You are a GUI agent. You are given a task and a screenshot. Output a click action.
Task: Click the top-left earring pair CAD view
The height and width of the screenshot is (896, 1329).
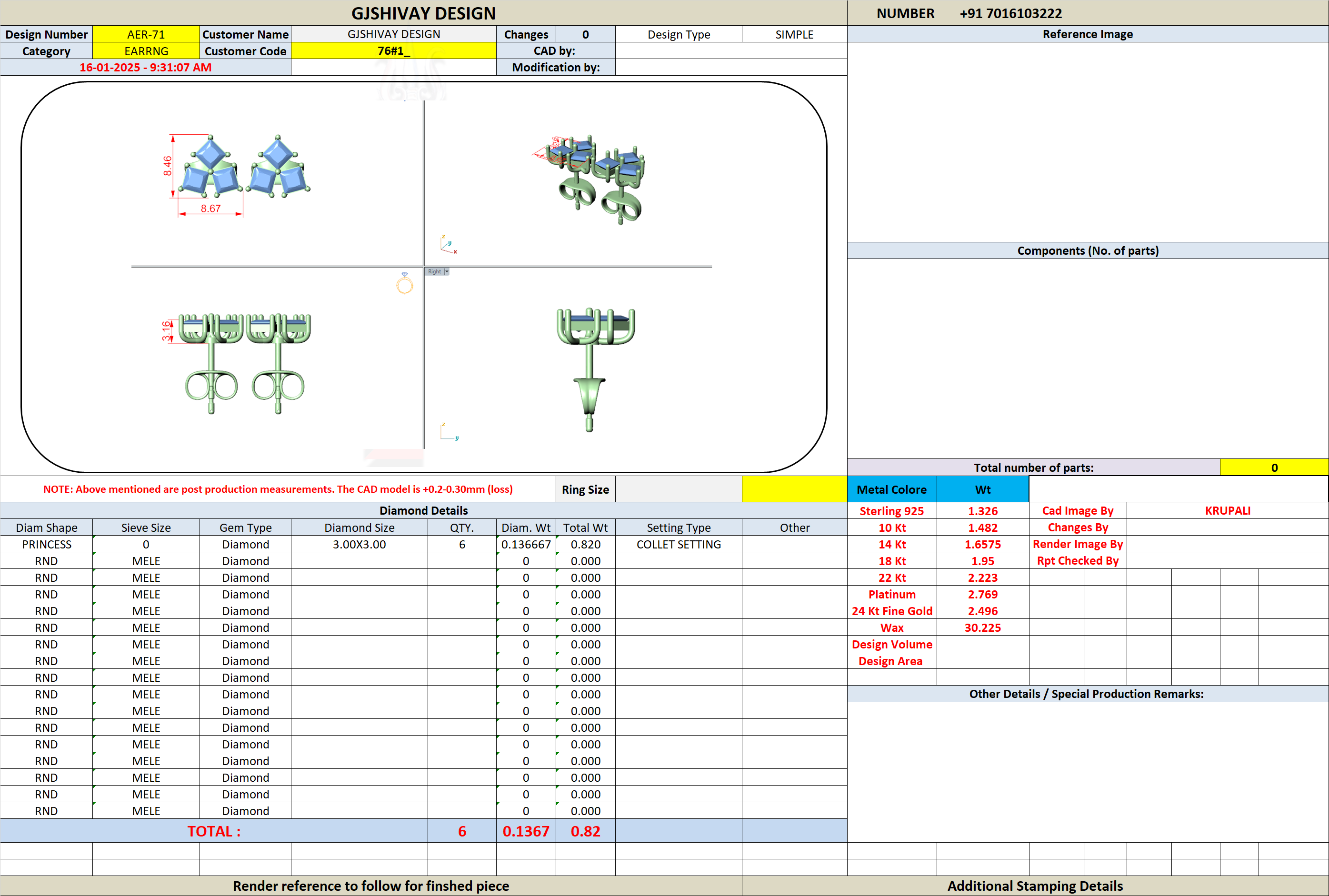245,166
